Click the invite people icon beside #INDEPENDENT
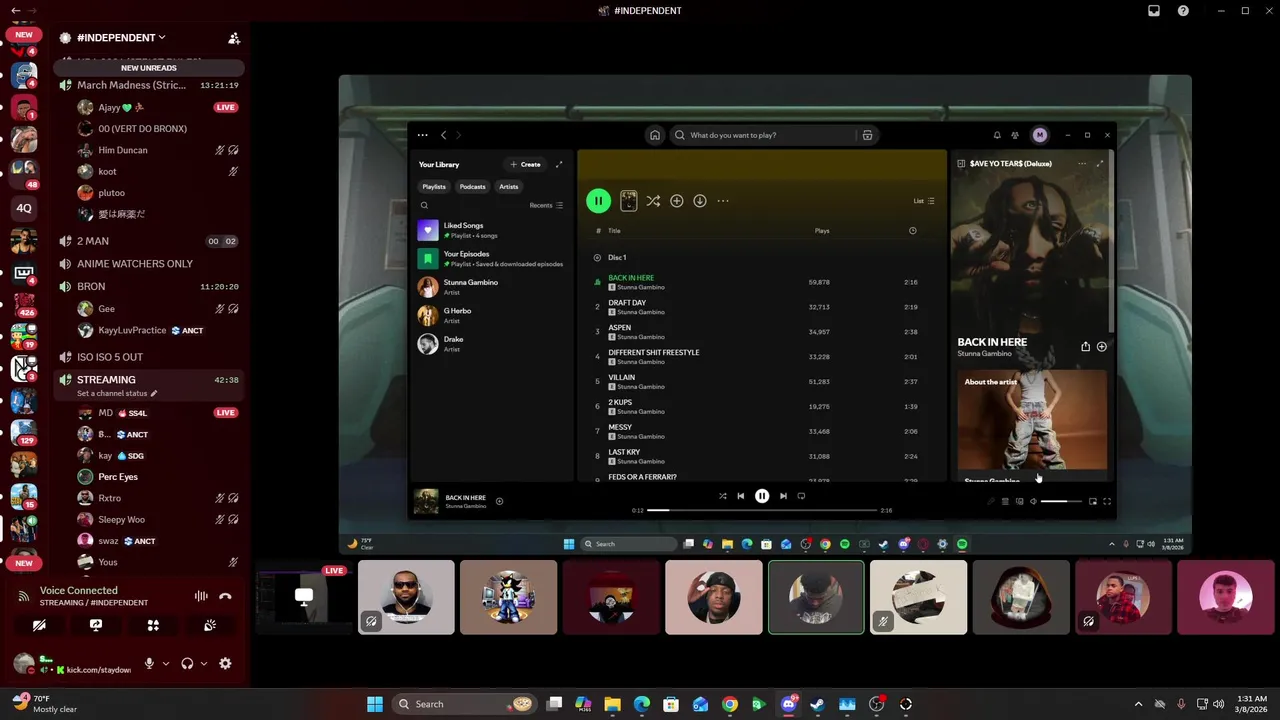Image resolution: width=1280 pixels, height=720 pixels. [x=234, y=38]
